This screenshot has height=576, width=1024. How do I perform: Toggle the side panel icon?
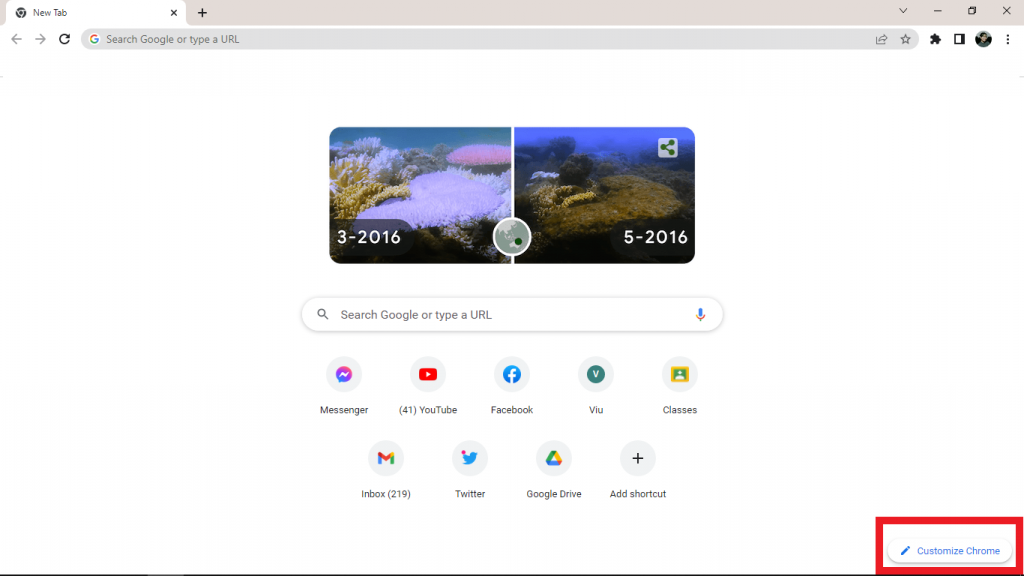(959, 39)
